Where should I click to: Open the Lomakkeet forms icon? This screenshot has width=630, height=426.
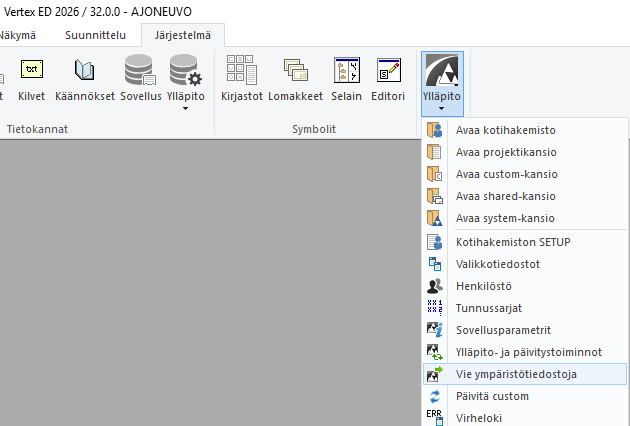(x=296, y=70)
